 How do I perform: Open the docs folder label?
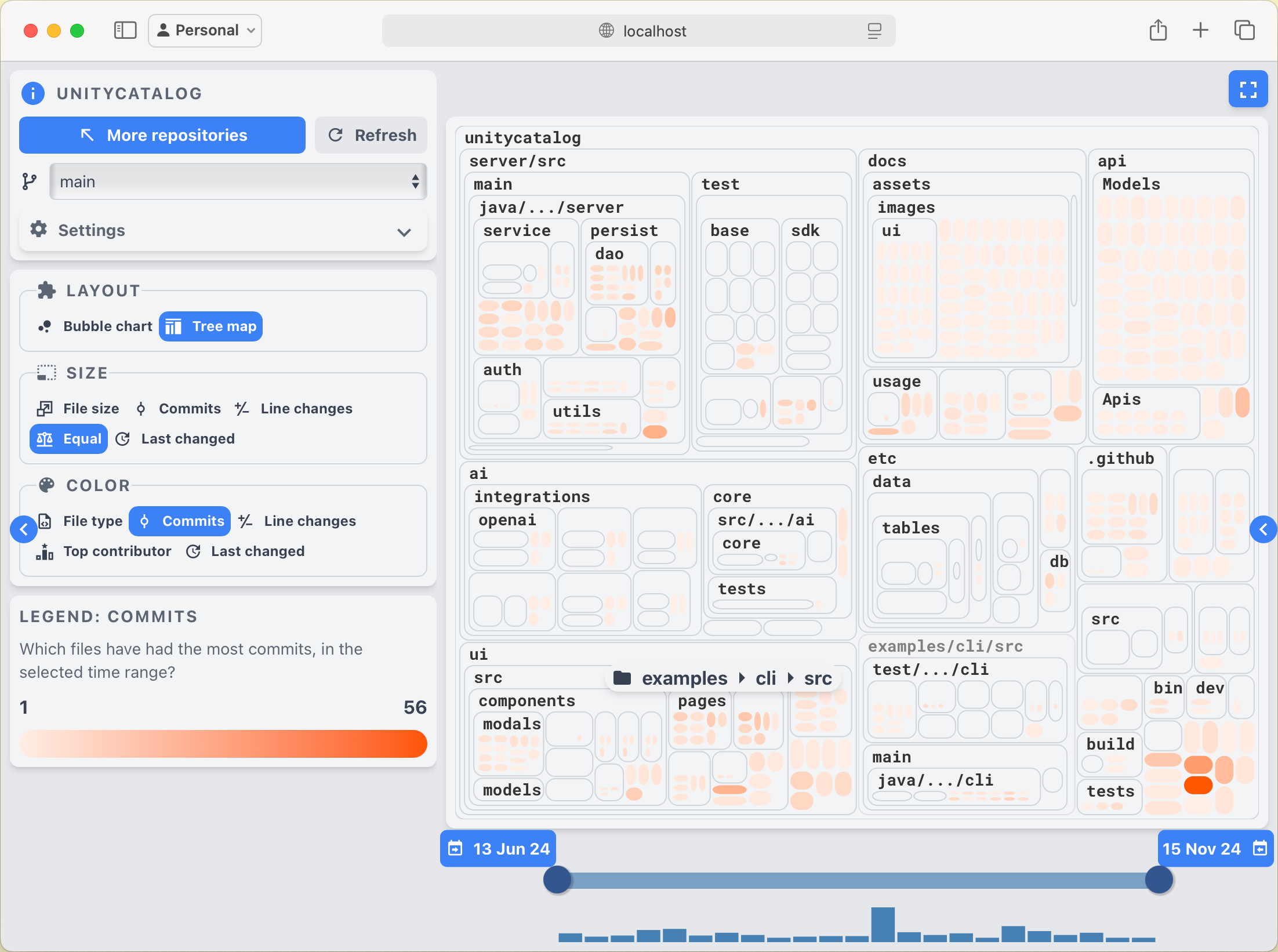click(x=887, y=161)
